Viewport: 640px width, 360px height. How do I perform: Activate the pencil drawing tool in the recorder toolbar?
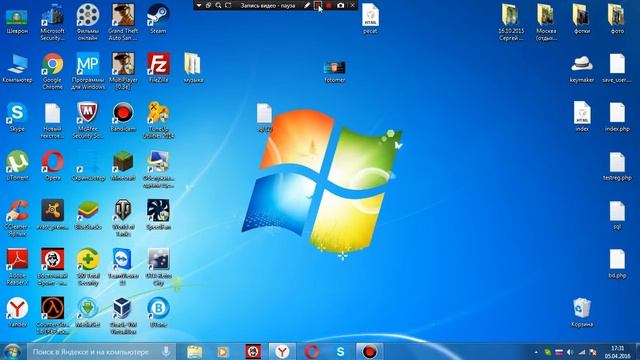307,5
